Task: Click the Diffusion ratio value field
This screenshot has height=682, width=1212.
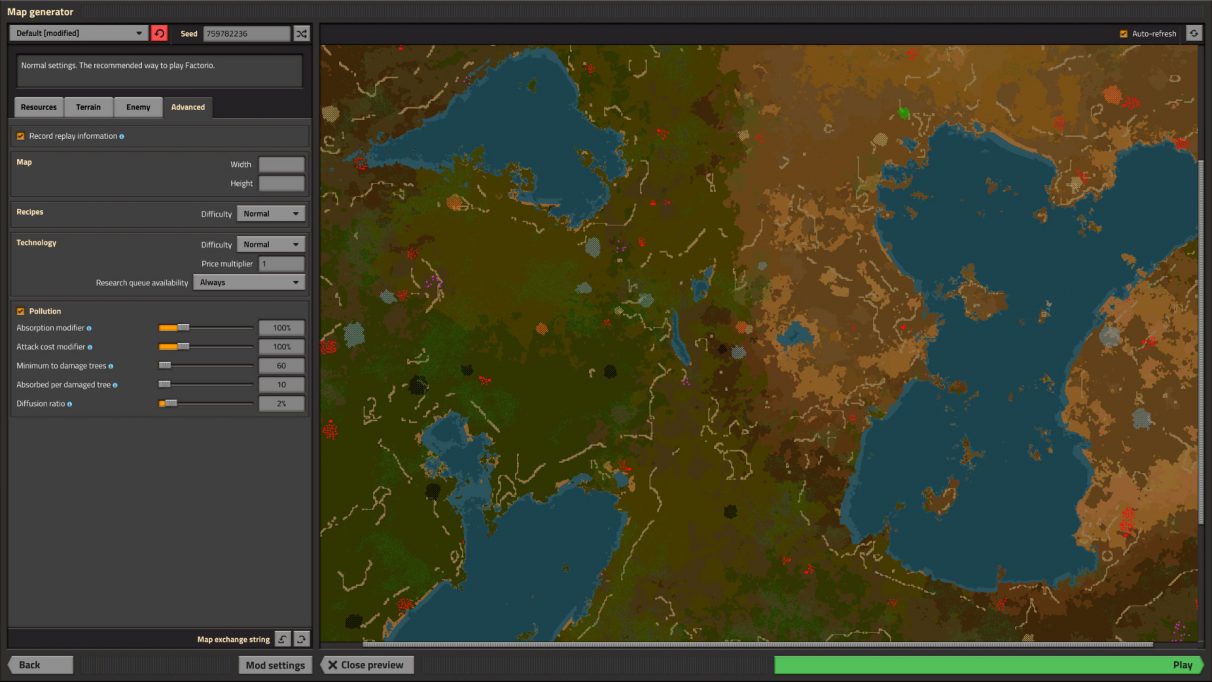Action: click(281, 404)
